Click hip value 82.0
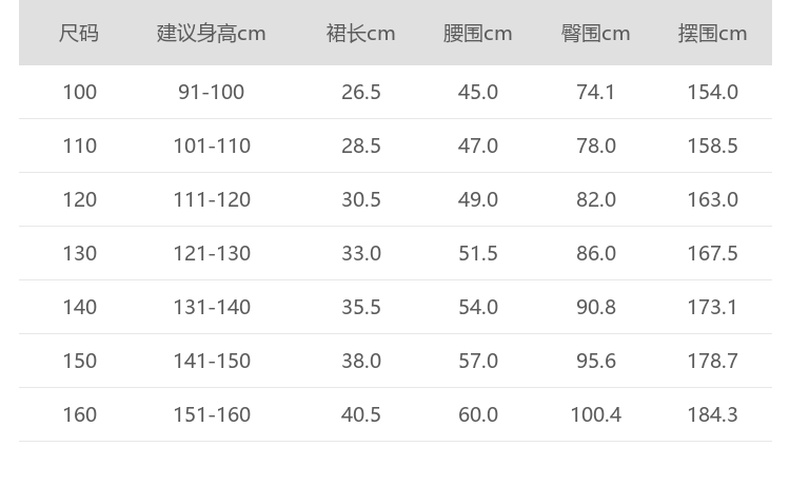The image size is (790, 485). (596, 200)
